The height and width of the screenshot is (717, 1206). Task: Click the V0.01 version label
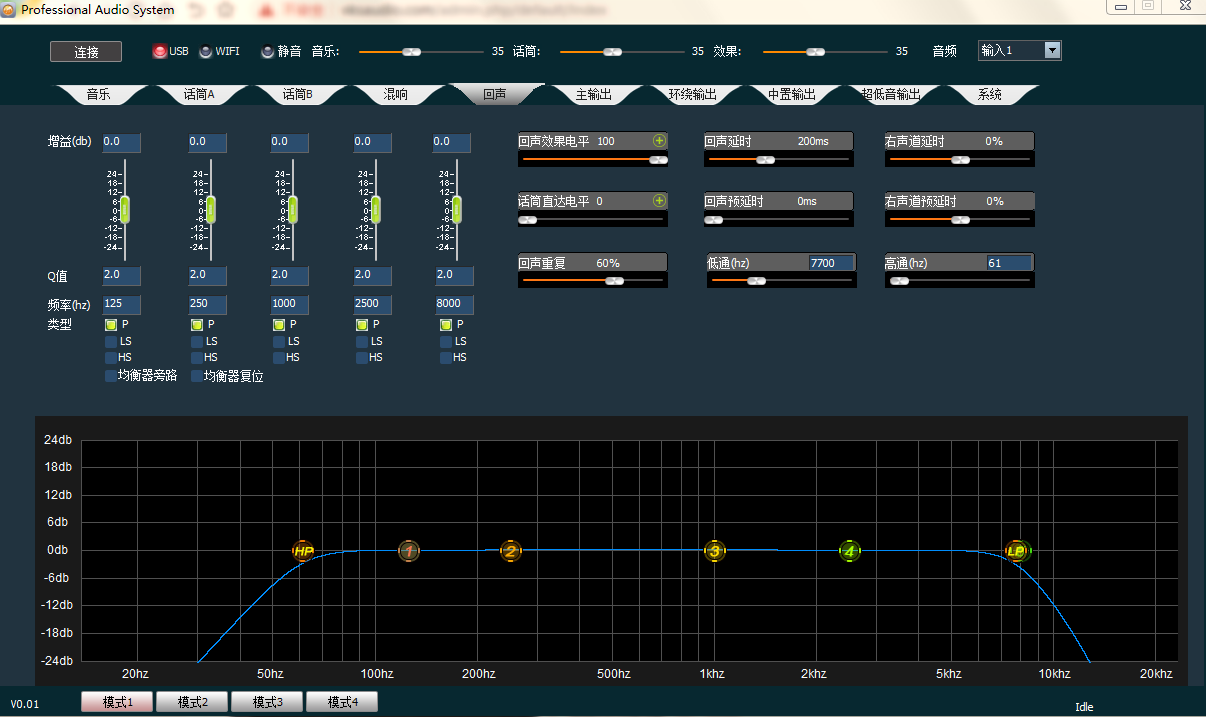[x=25, y=704]
